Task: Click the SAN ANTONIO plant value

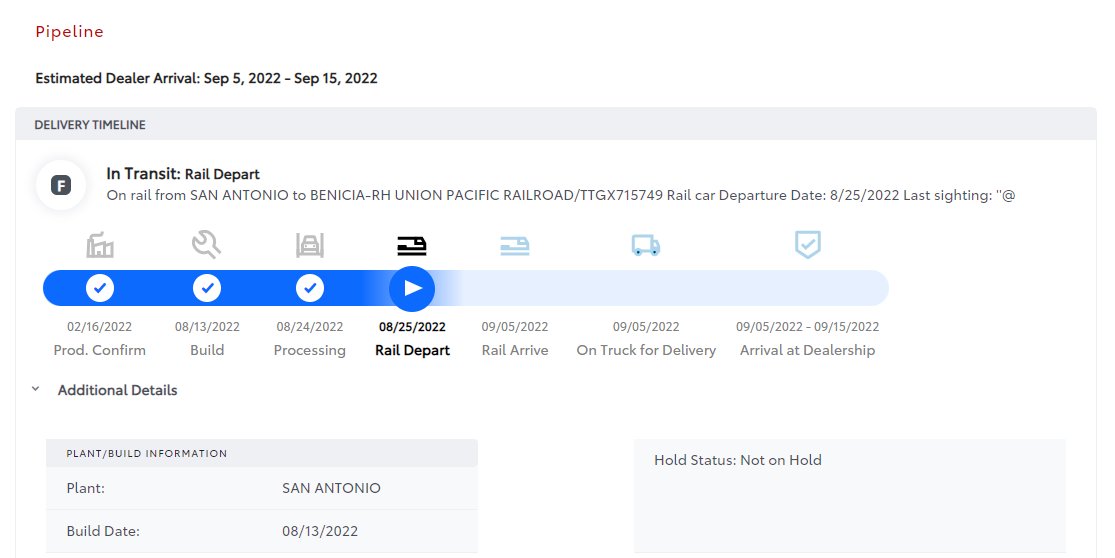Action: (x=331, y=488)
